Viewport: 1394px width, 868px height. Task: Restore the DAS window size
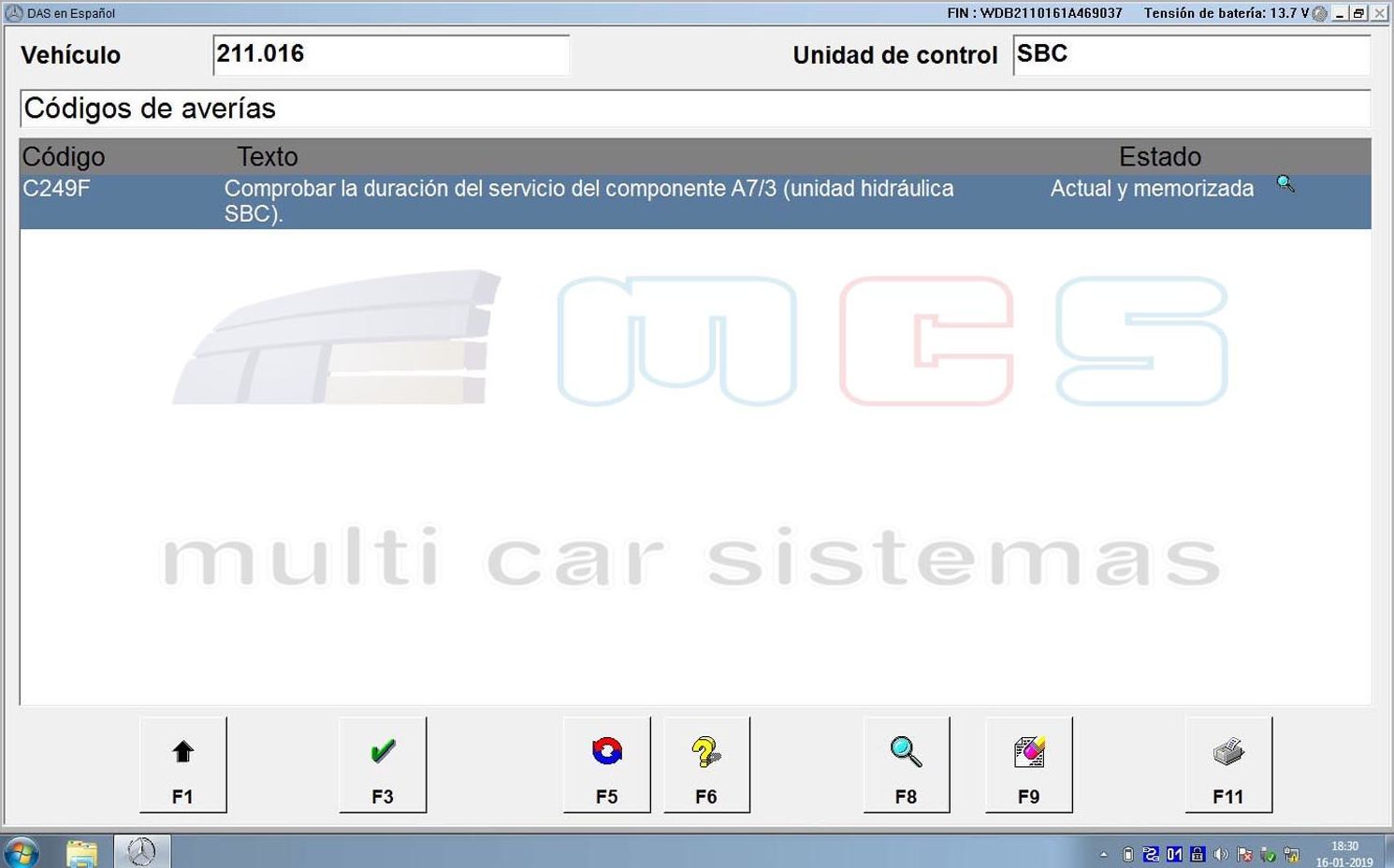1359,13
